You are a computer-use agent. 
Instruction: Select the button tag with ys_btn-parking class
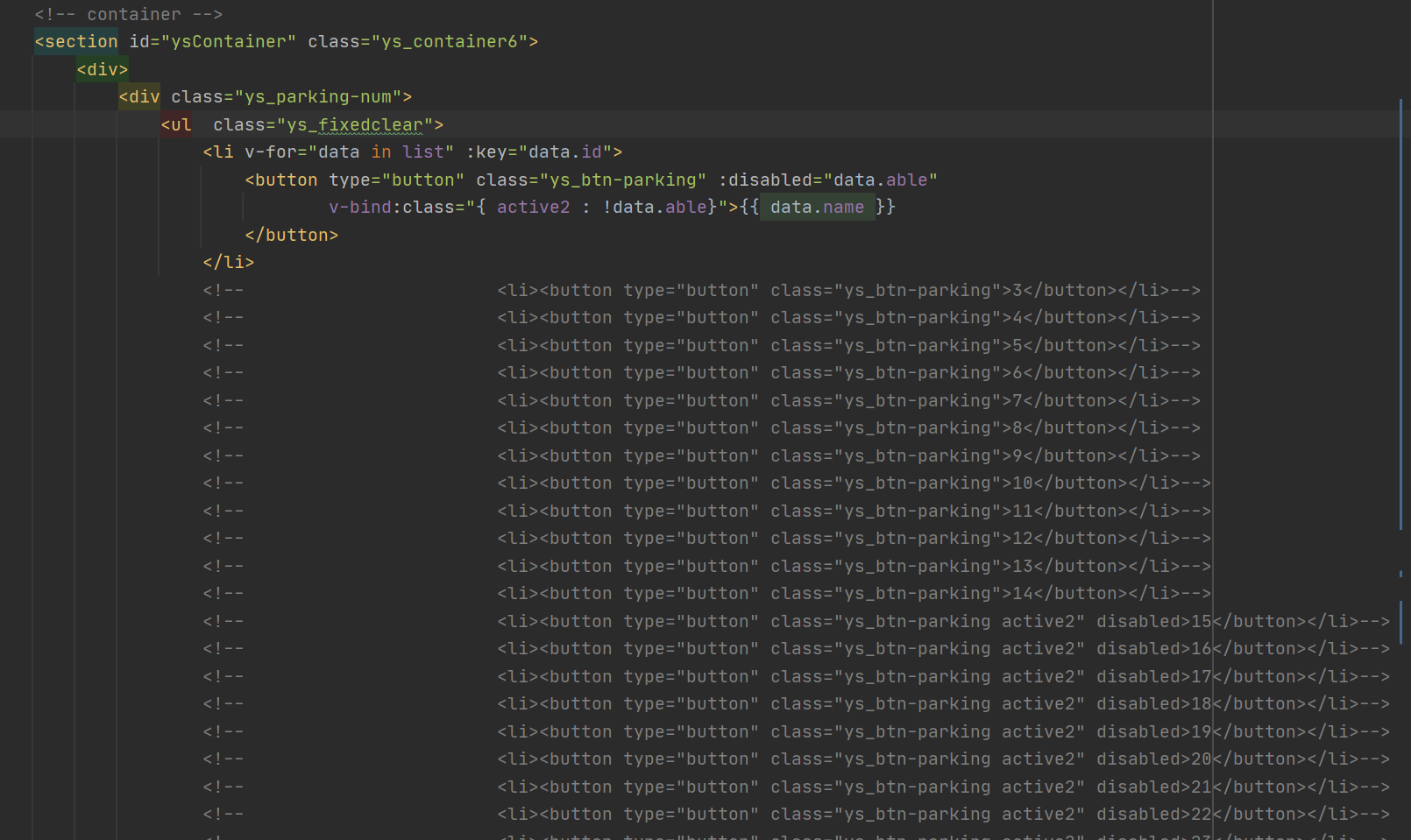[x=280, y=180]
